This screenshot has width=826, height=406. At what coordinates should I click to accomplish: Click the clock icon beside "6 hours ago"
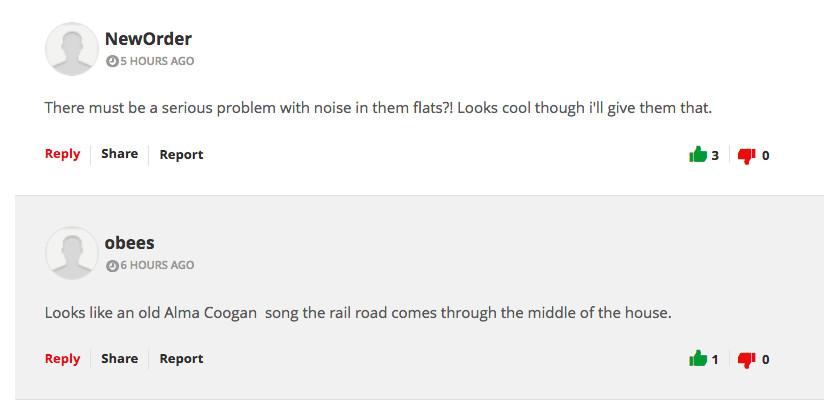[x=112, y=266]
